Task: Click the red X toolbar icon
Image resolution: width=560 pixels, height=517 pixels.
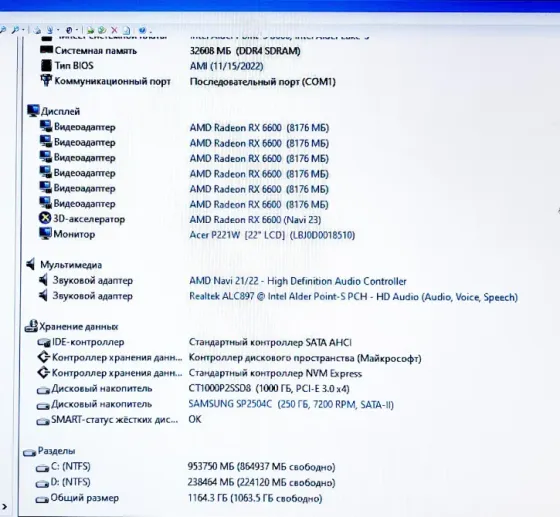Action: pyautogui.click(x=114, y=30)
